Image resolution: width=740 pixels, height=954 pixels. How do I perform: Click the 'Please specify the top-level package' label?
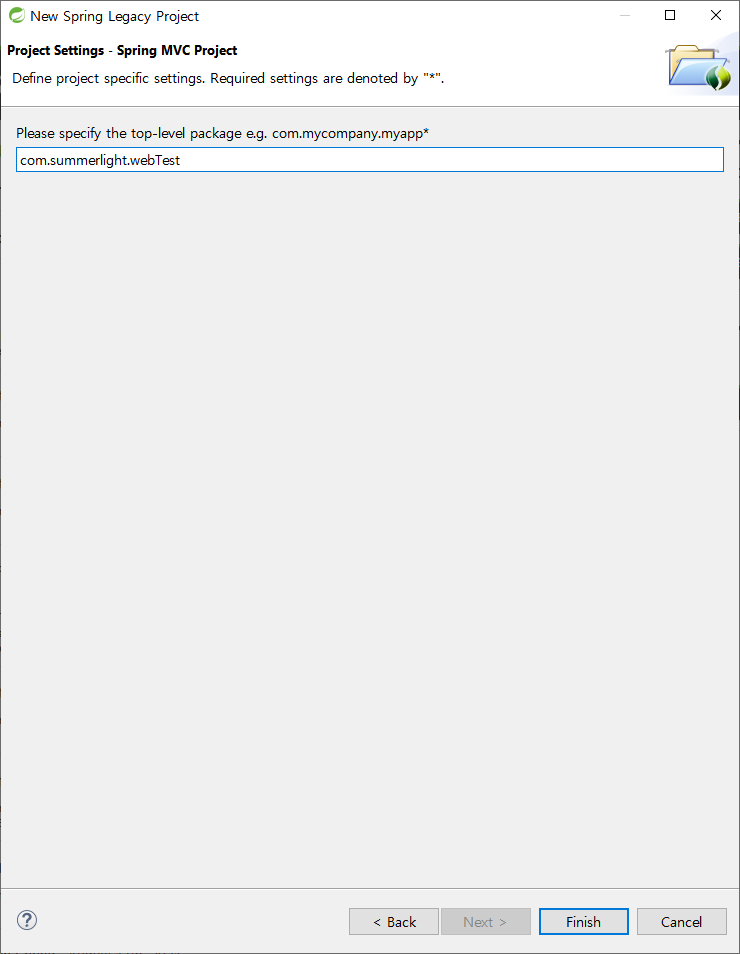point(223,133)
